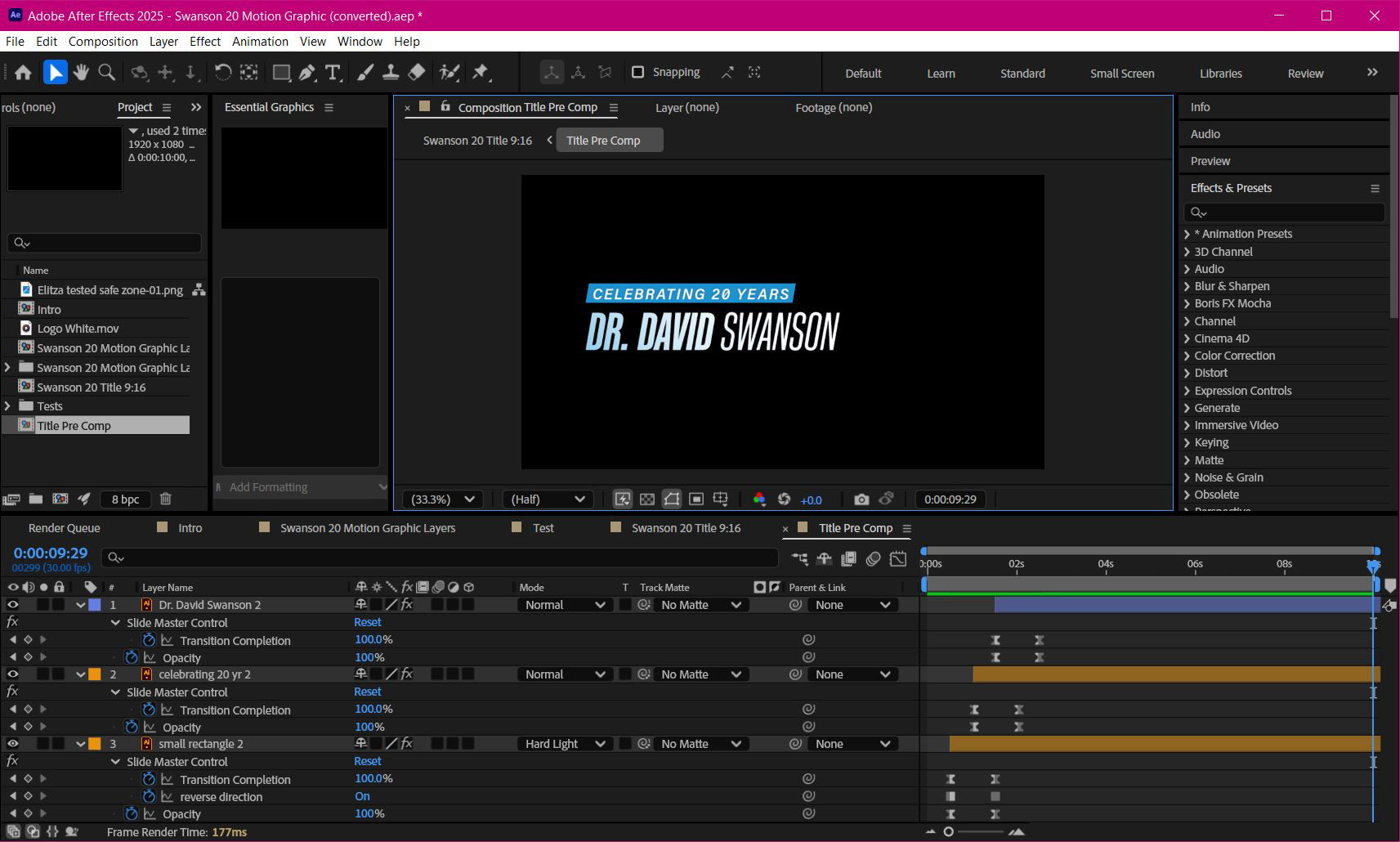The image size is (1400, 842).
Task: Open the region of interest icon
Action: tap(696, 499)
